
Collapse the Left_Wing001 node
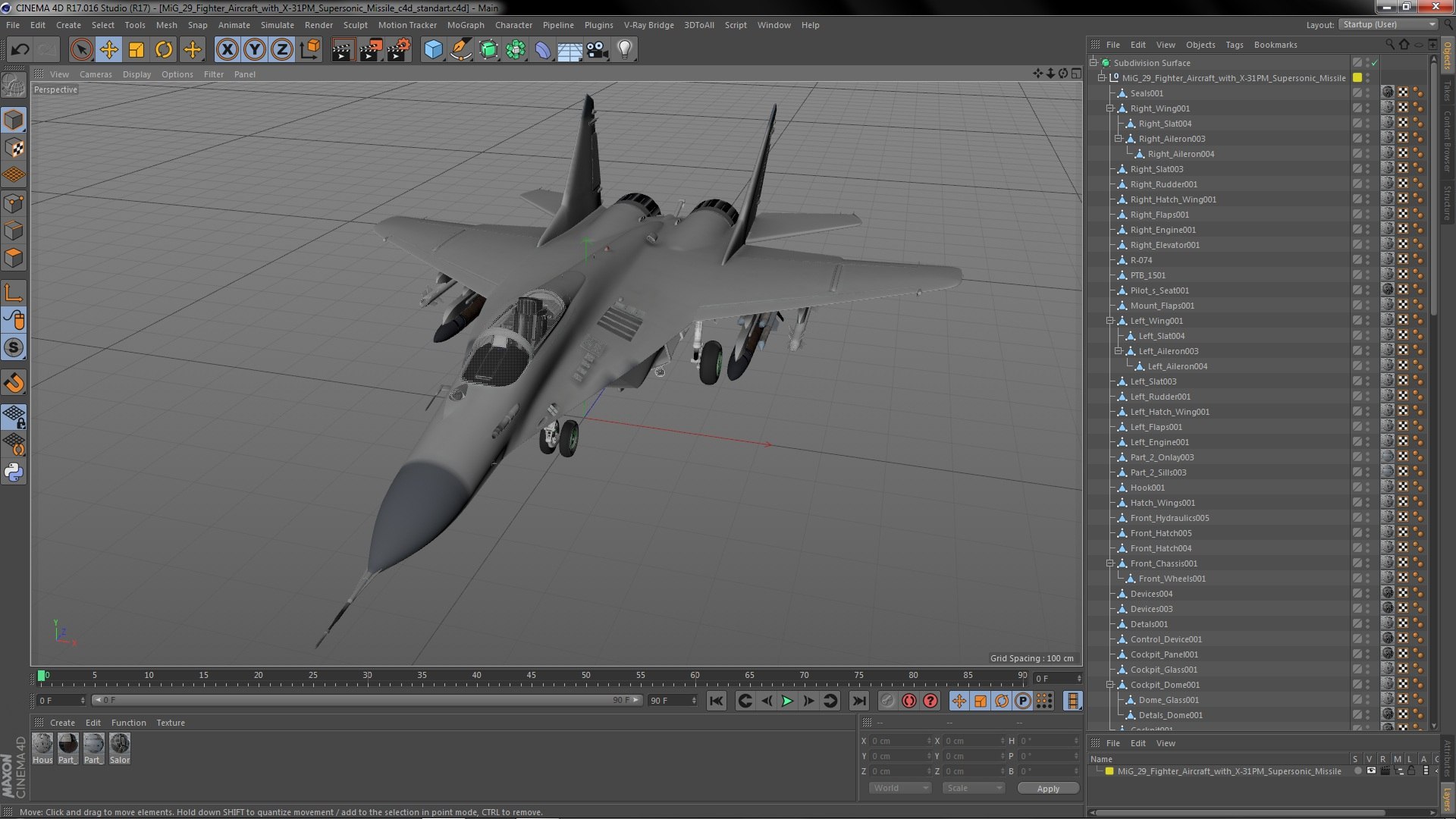pos(1110,321)
